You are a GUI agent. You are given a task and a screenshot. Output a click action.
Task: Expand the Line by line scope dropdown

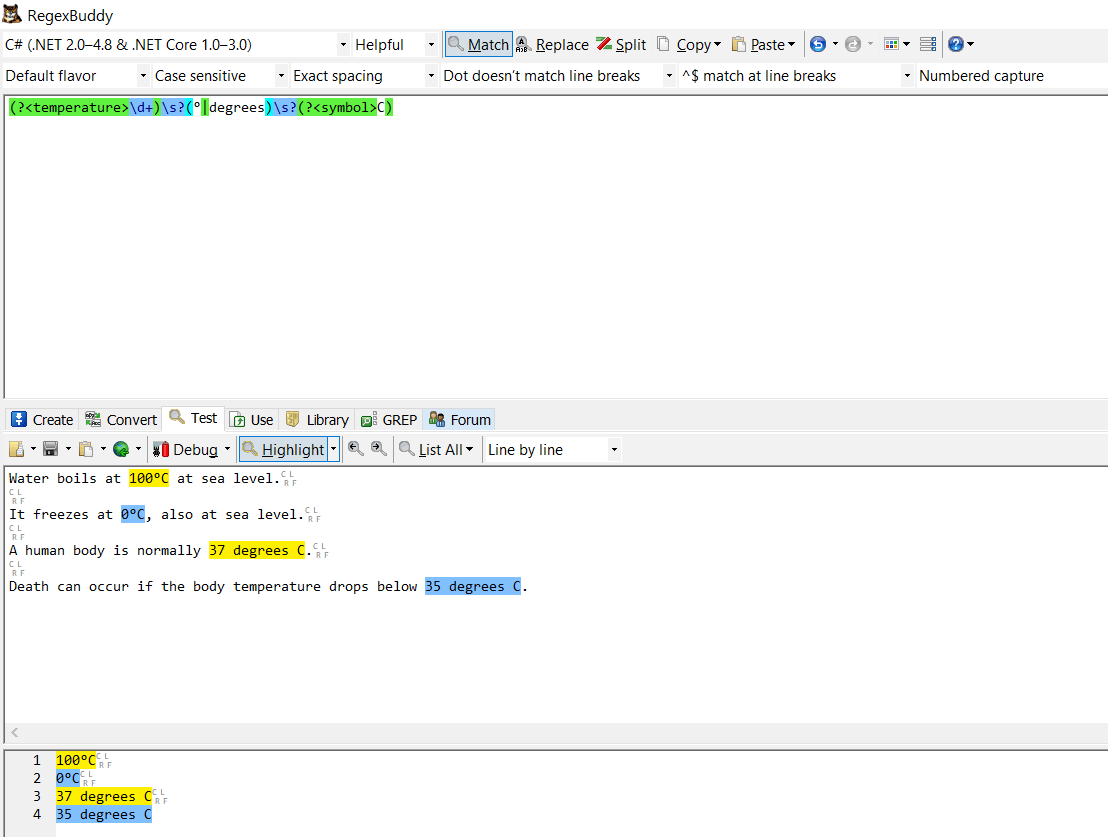[553, 449]
